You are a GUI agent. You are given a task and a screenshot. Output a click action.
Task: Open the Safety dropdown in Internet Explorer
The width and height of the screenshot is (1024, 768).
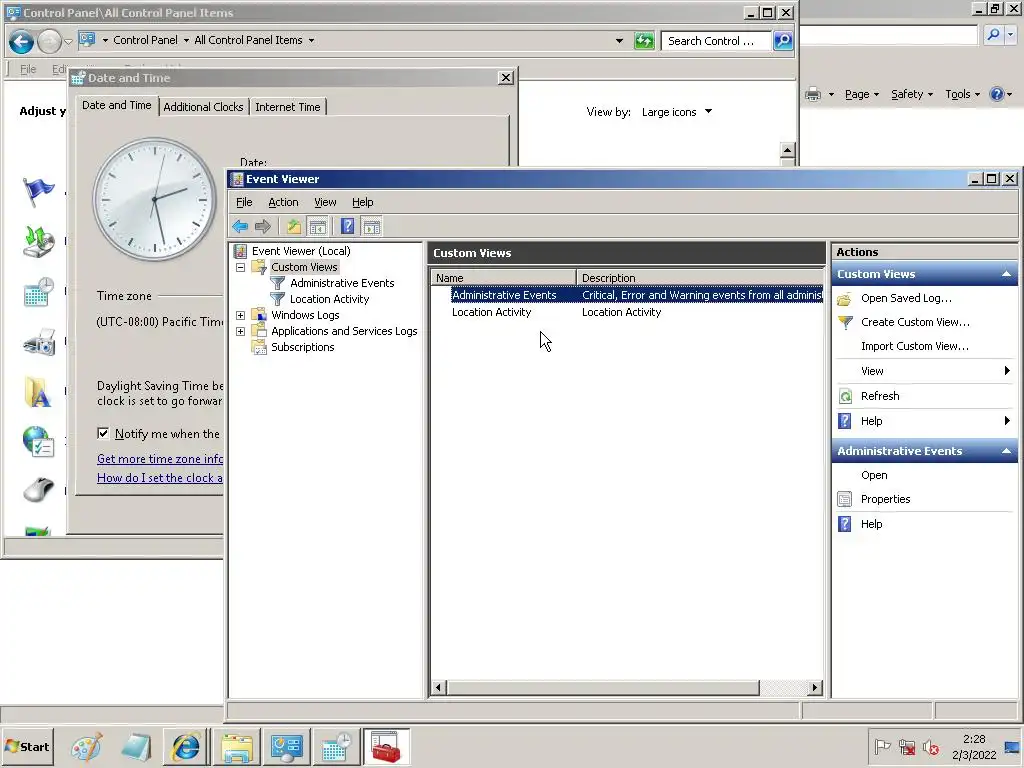click(x=912, y=95)
